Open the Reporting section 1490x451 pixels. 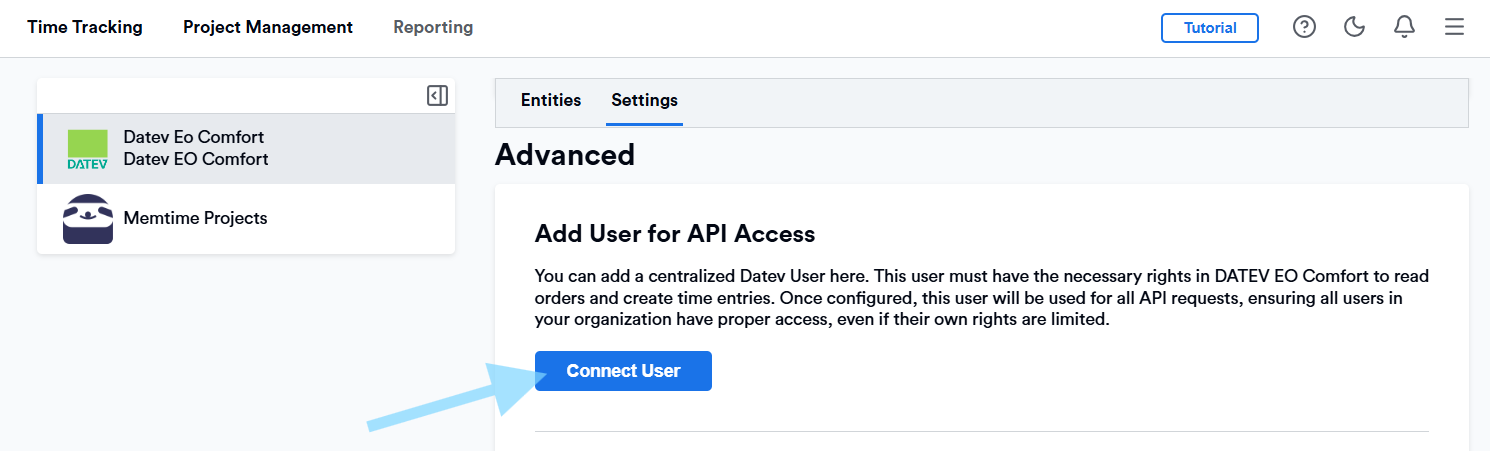coord(433,28)
